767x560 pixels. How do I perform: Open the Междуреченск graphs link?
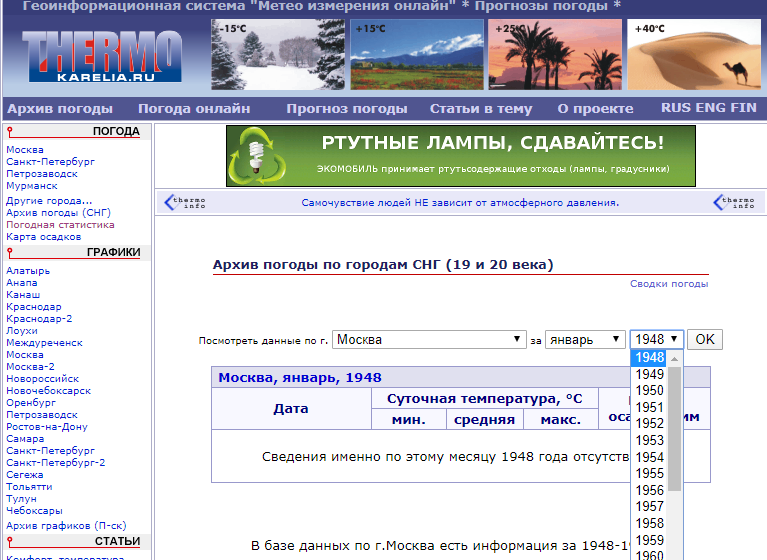(x=45, y=343)
